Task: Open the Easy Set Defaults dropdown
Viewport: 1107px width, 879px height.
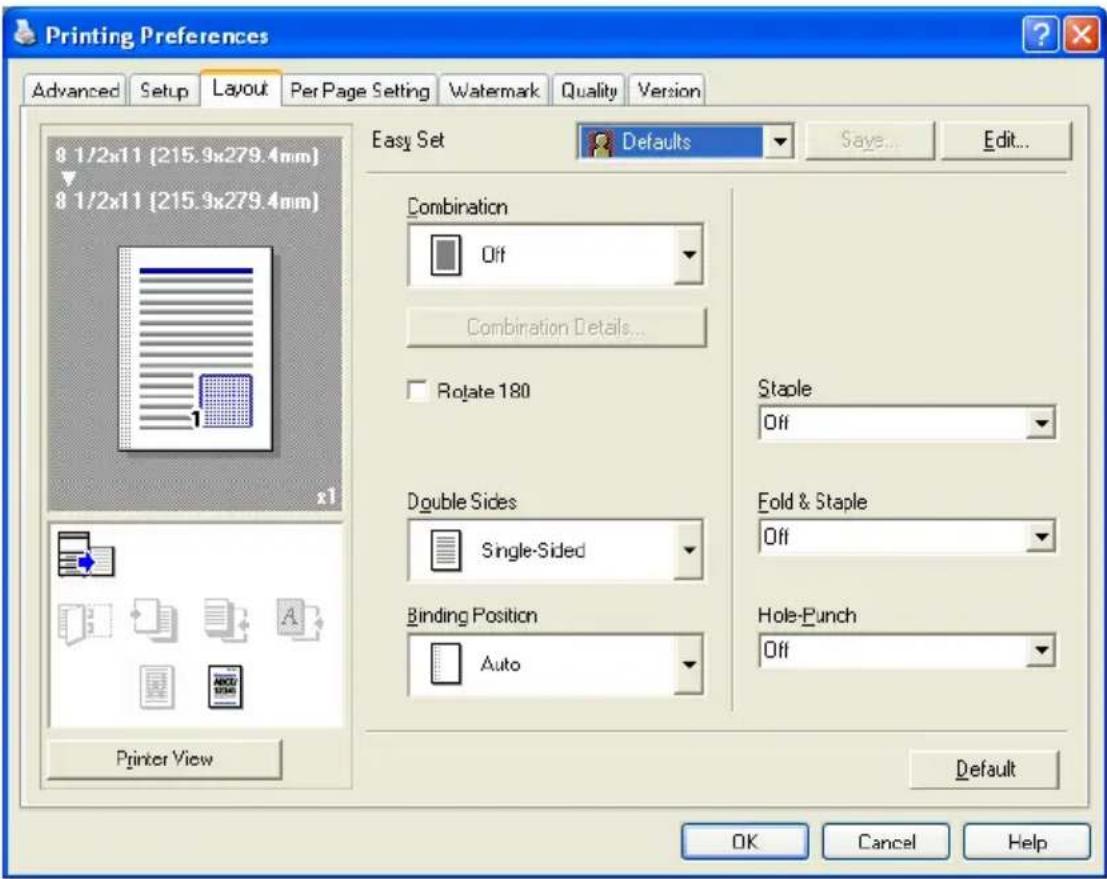Action: tap(779, 141)
